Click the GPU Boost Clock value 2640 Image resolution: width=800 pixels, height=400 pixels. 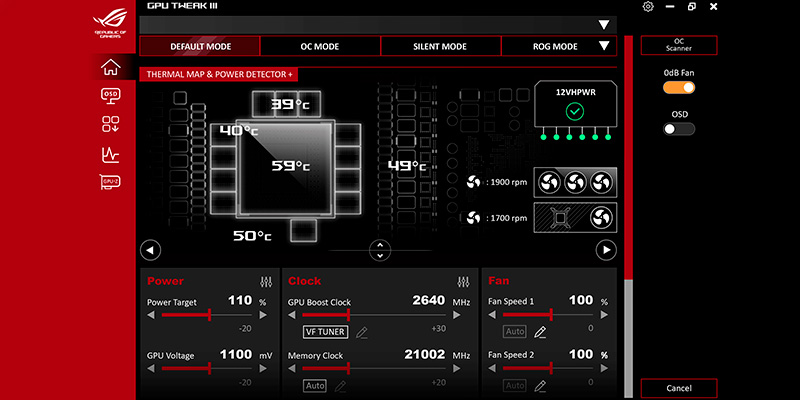tap(429, 301)
